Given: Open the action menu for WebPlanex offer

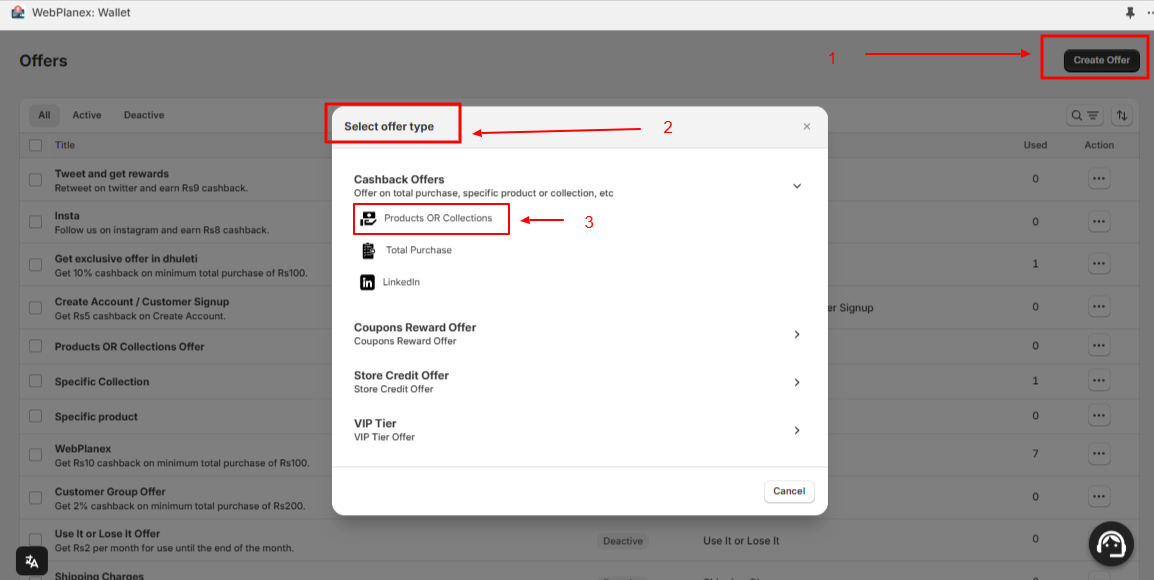Looking at the screenshot, I should click(x=1099, y=454).
